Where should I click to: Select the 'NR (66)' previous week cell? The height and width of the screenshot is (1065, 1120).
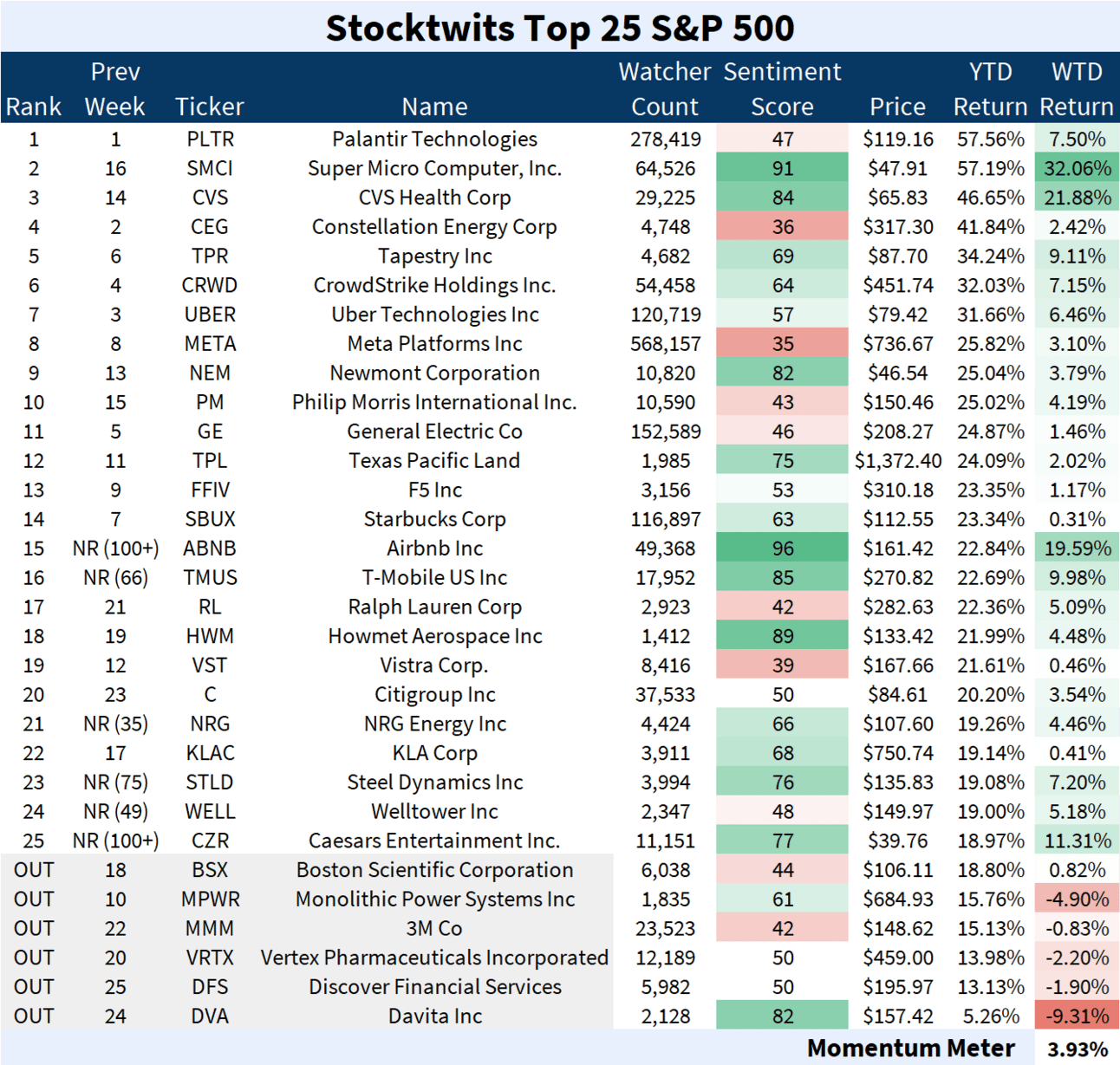pyautogui.click(x=115, y=578)
